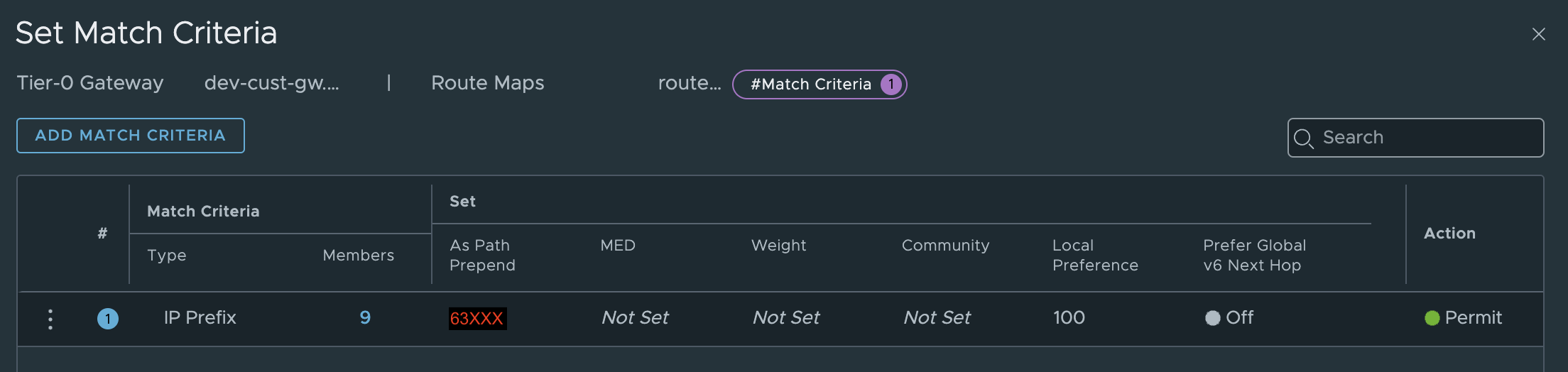Open the three-dot row actions menu
This screenshot has height=372, width=1568.
pos(50,319)
